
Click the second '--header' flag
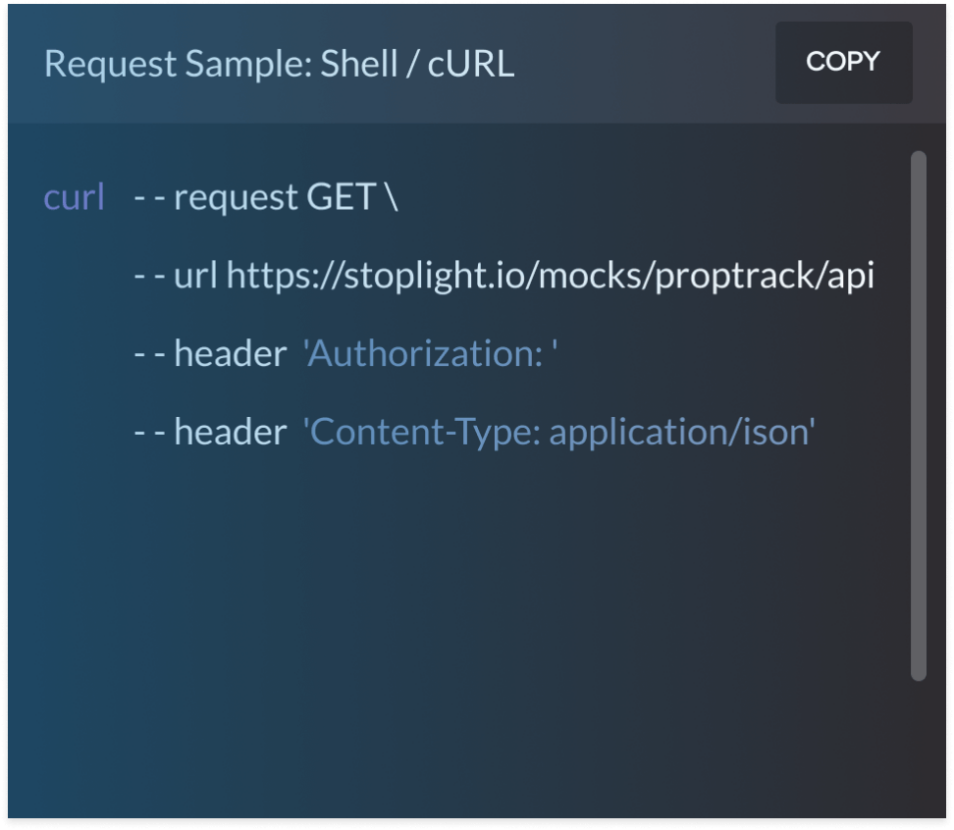pyautogui.click(x=210, y=432)
